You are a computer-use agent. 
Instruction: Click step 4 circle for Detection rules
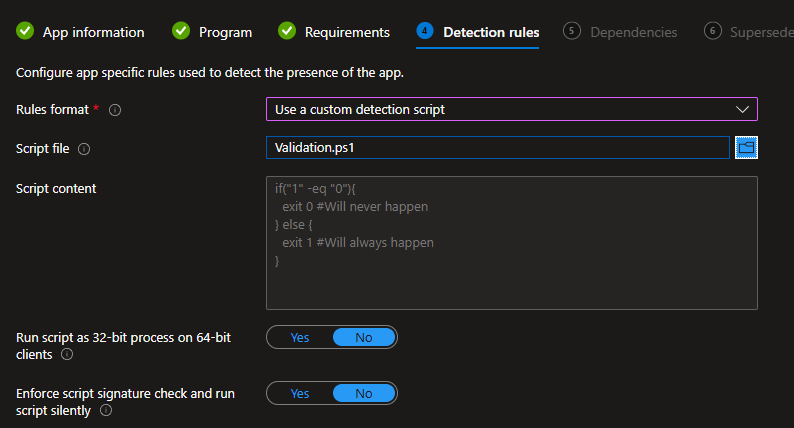425,32
